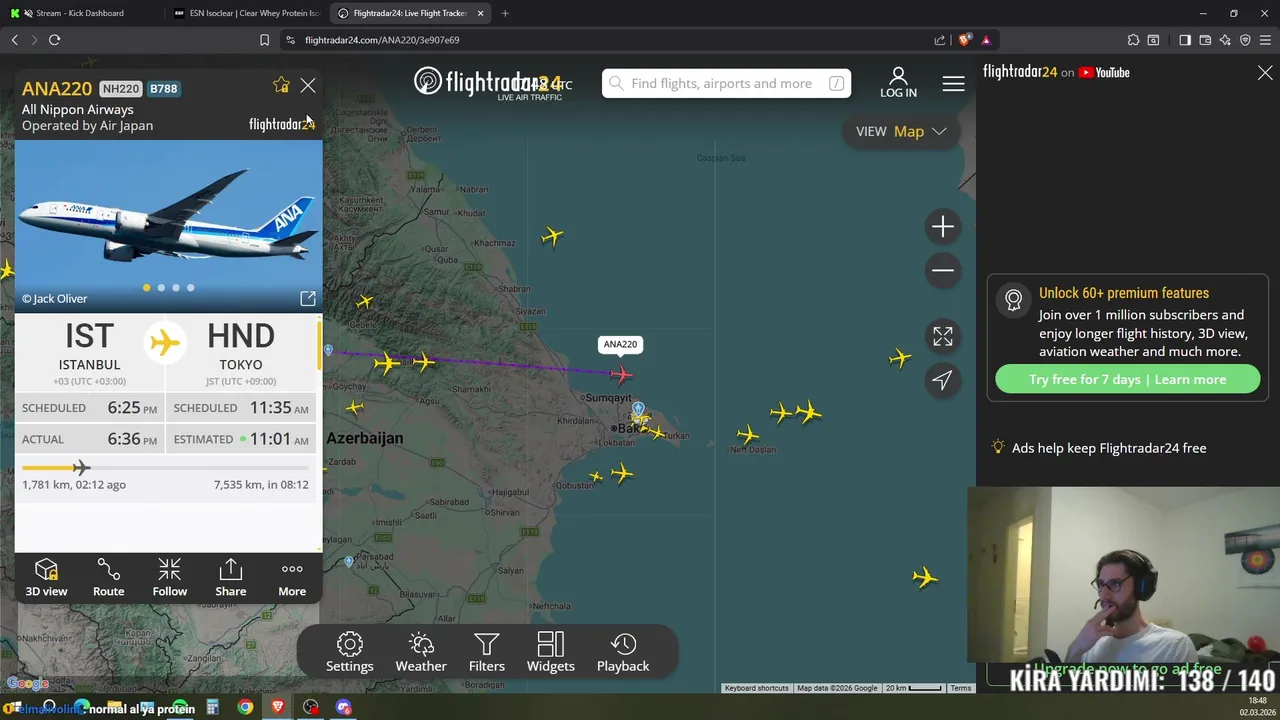Screen dimensions: 1280x720
Task: Select the HND Tokyo arrival airport
Action: click(241, 352)
